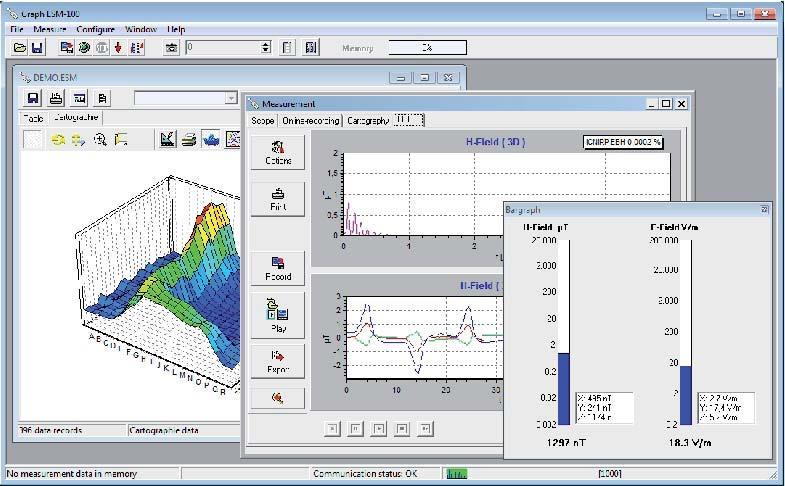Click the red down-arrow icon in the main toolbar
The width and height of the screenshot is (785, 486).
coord(119,48)
